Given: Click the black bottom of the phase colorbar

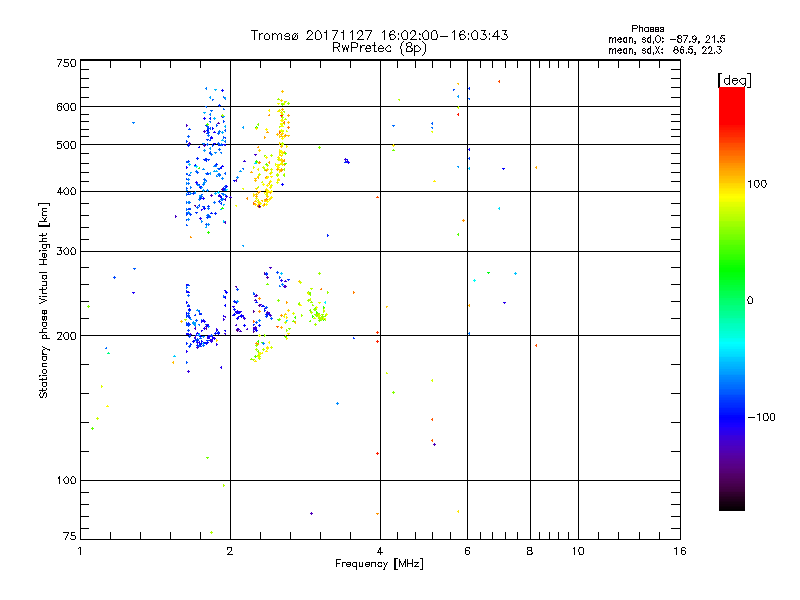Looking at the screenshot, I should [732, 503].
